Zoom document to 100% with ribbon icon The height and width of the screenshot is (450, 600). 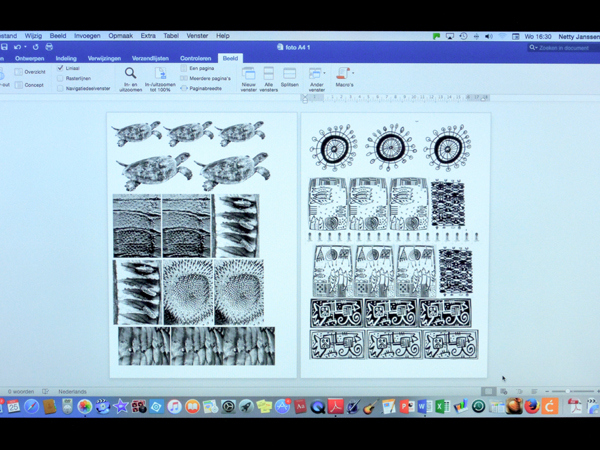tap(160, 73)
